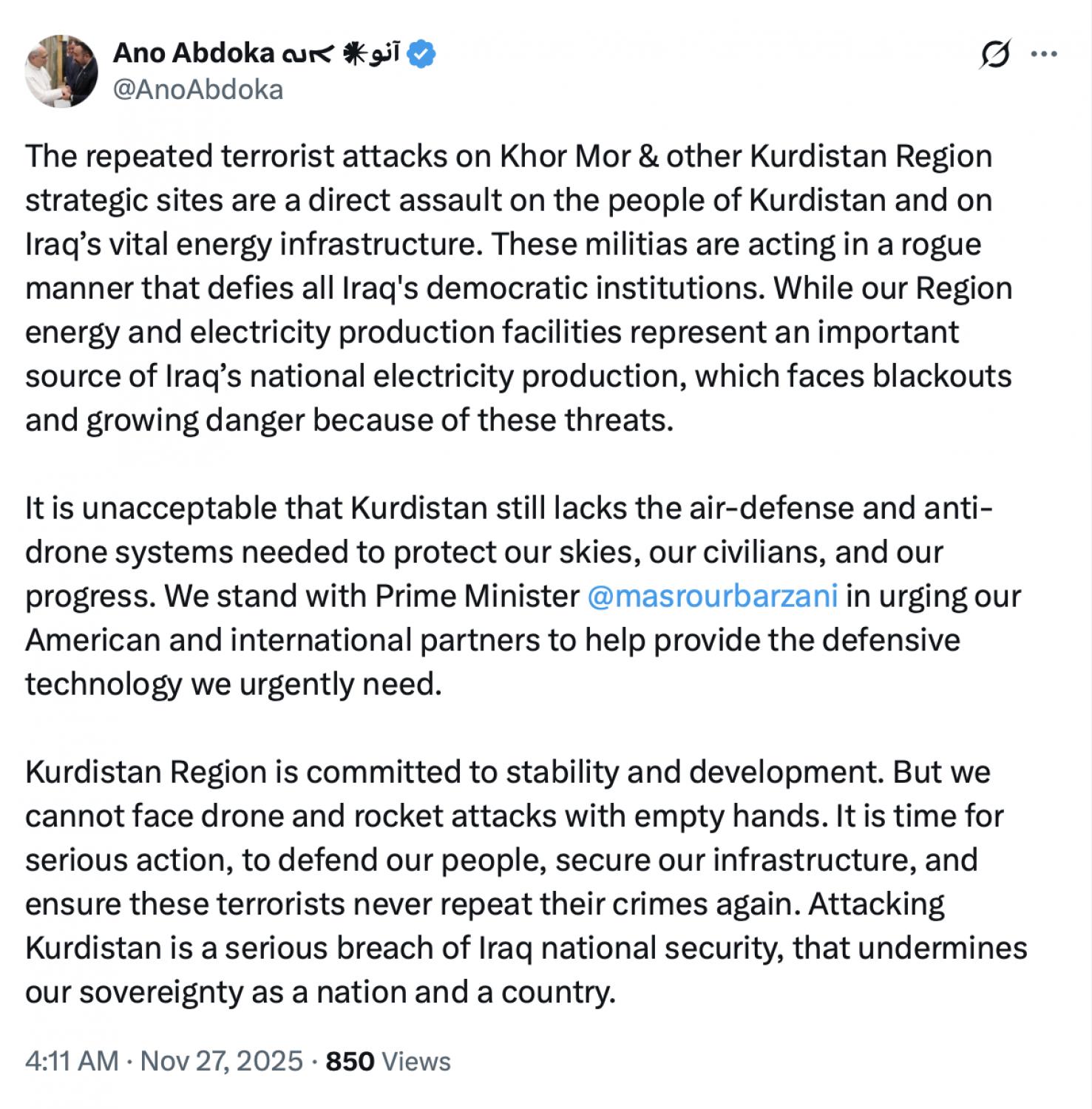Click the closing line "our sovereignty as a nation"
The width and height of the screenshot is (1092, 1109).
pos(320,991)
